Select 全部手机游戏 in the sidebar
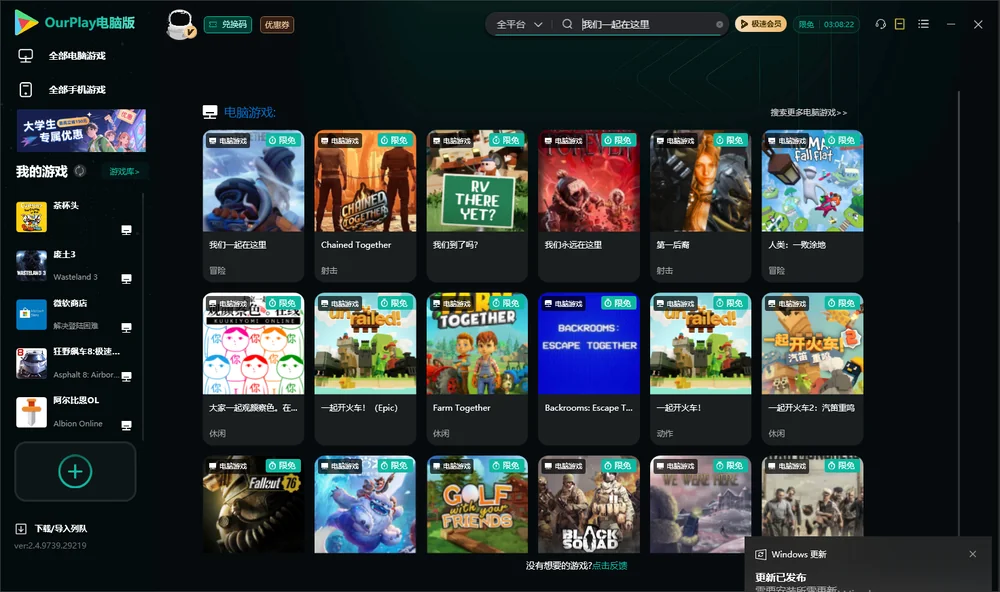This screenshot has height=592, width=1000. (x=77, y=90)
